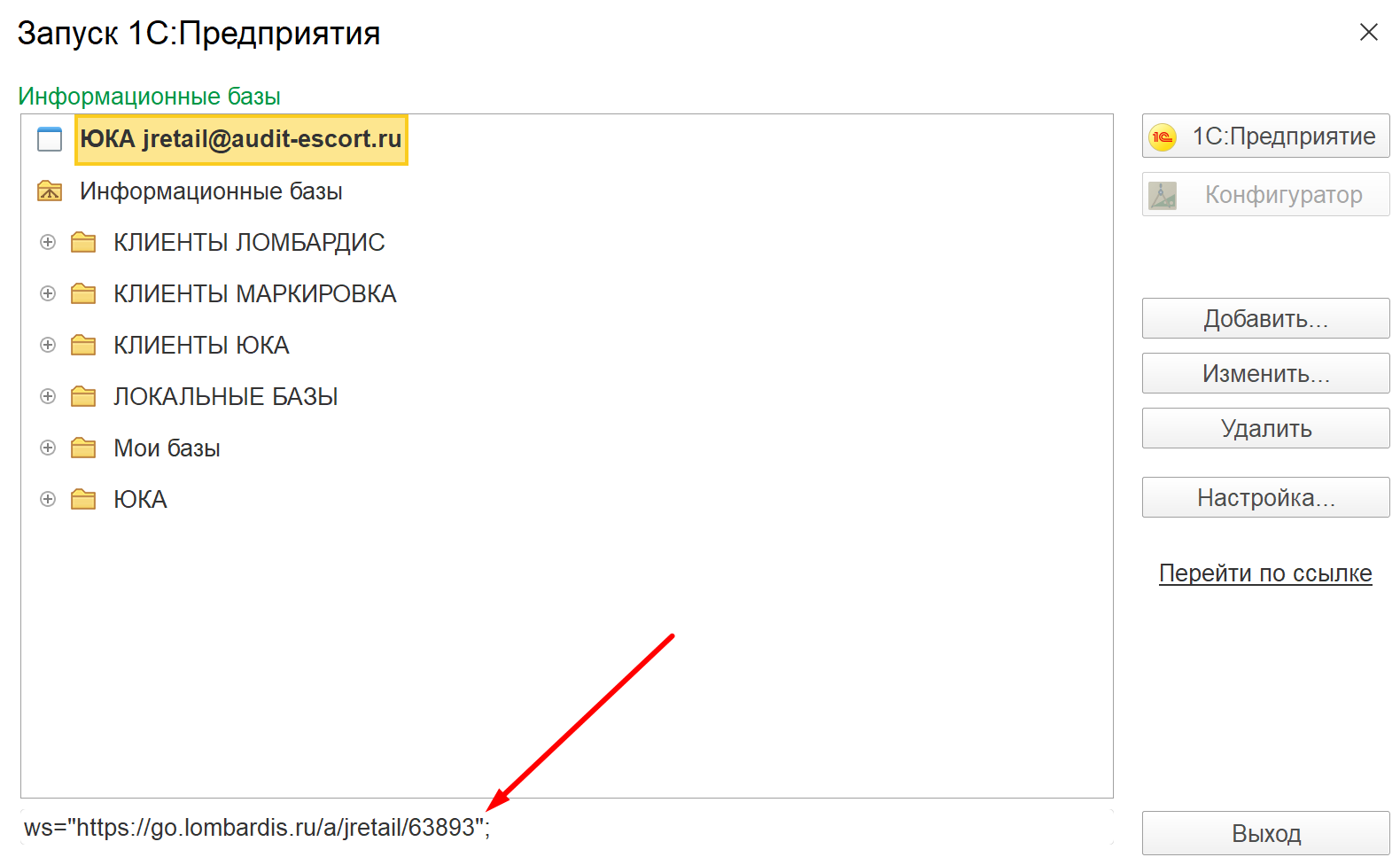Viewport: 1400px width, 865px height.
Task: Click the yellow 1C logo icon
Action: [1162, 136]
